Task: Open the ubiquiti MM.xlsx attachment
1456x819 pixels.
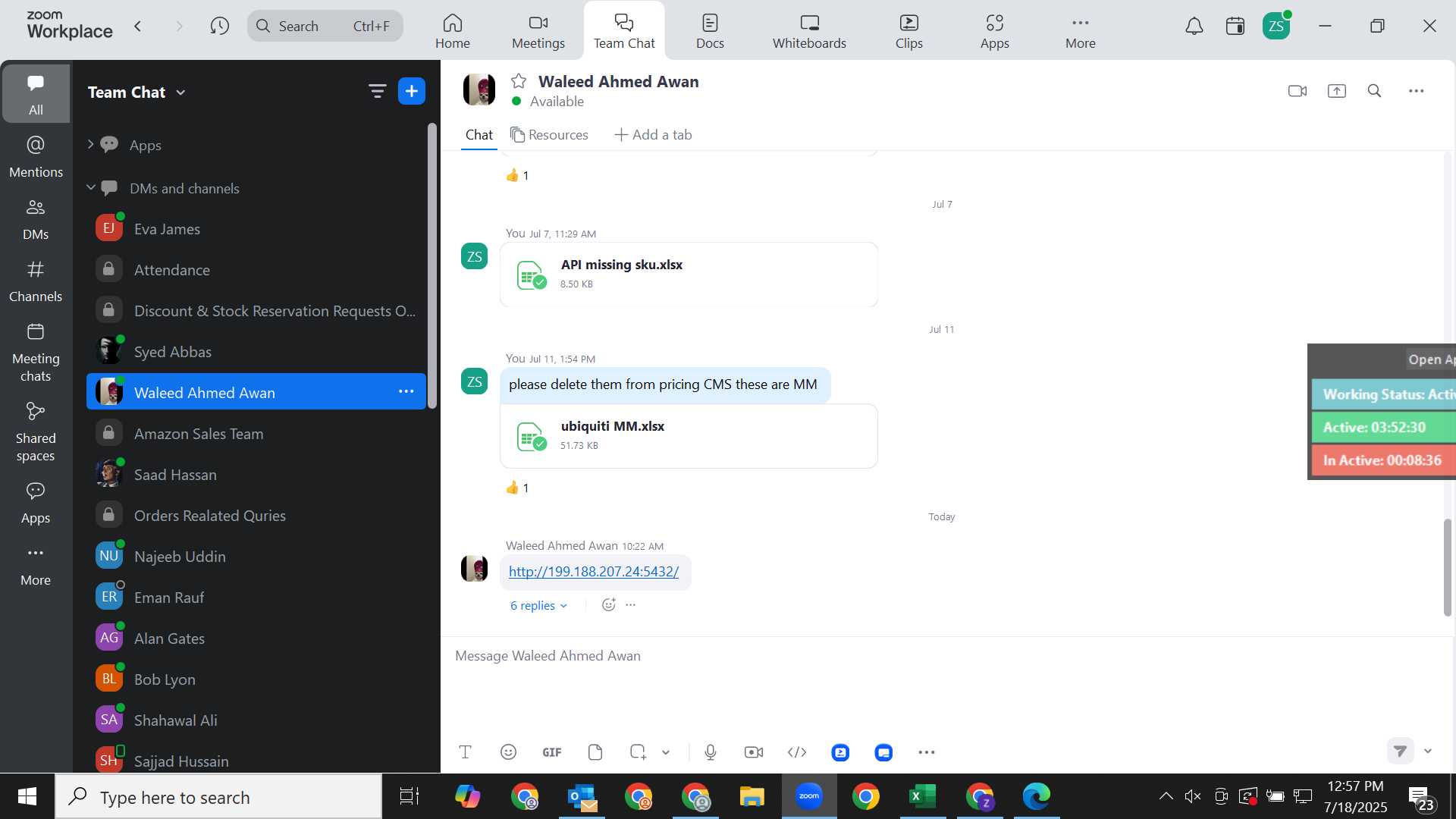Action: pyautogui.click(x=689, y=436)
